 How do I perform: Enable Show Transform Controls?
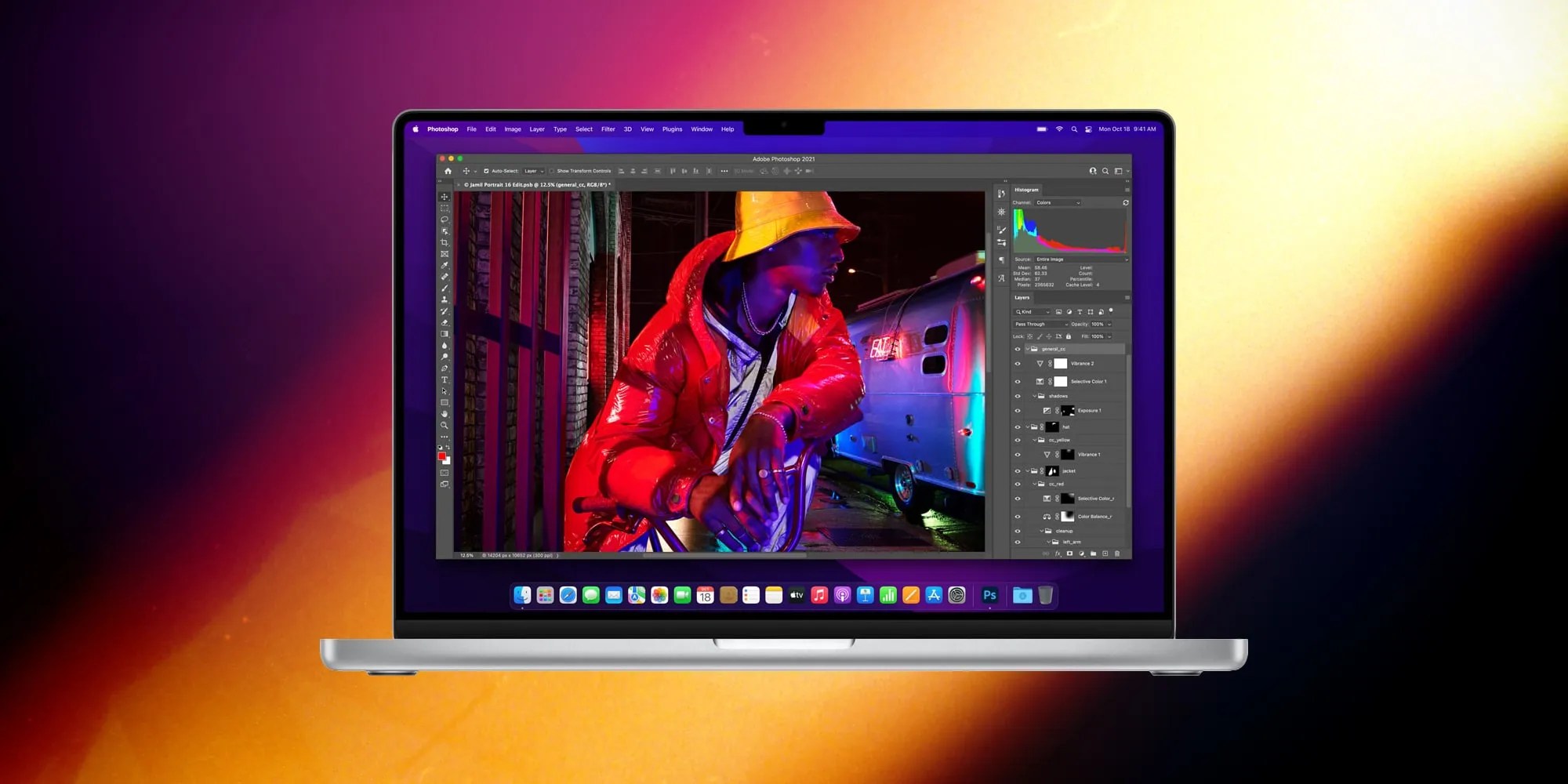pyautogui.click(x=552, y=171)
